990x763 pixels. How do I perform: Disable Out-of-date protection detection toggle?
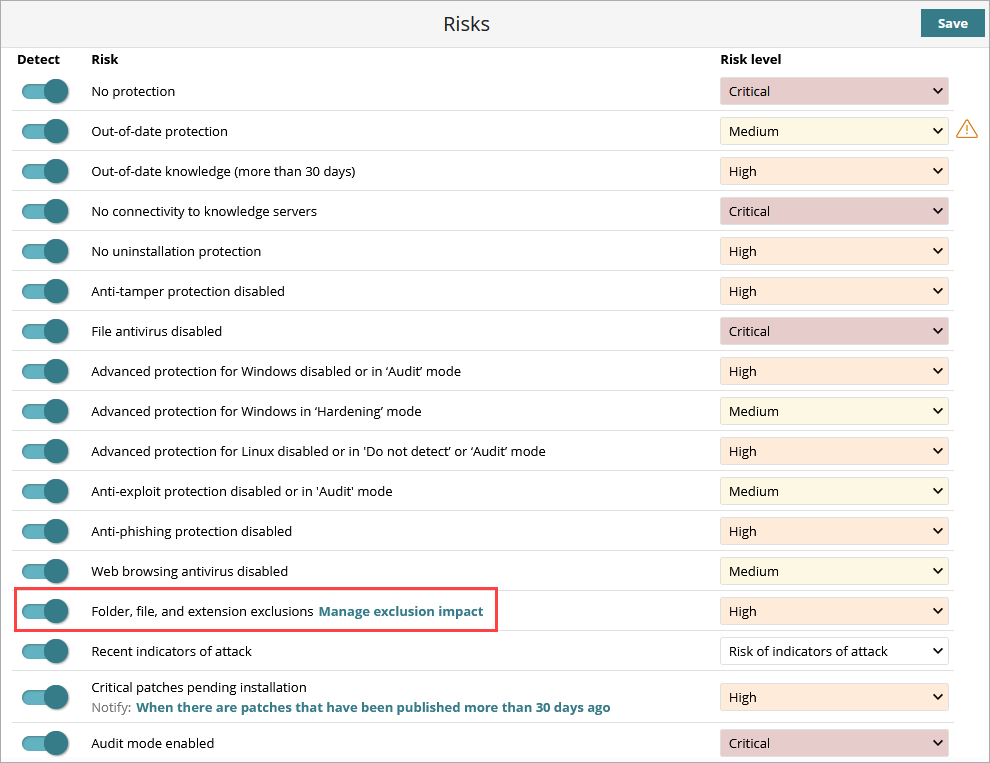point(45,131)
